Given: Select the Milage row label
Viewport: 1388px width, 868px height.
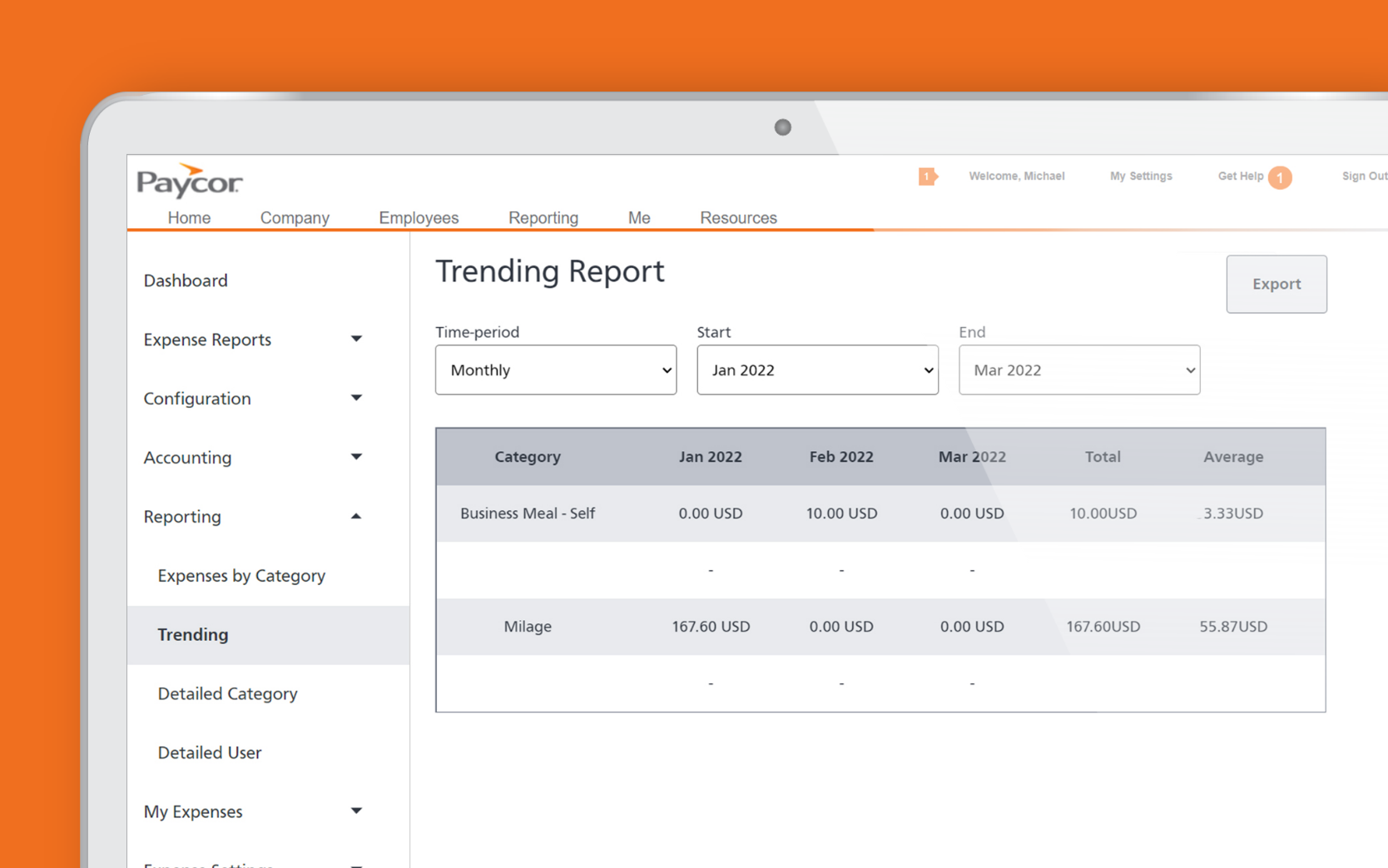Looking at the screenshot, I should point(528,626).
